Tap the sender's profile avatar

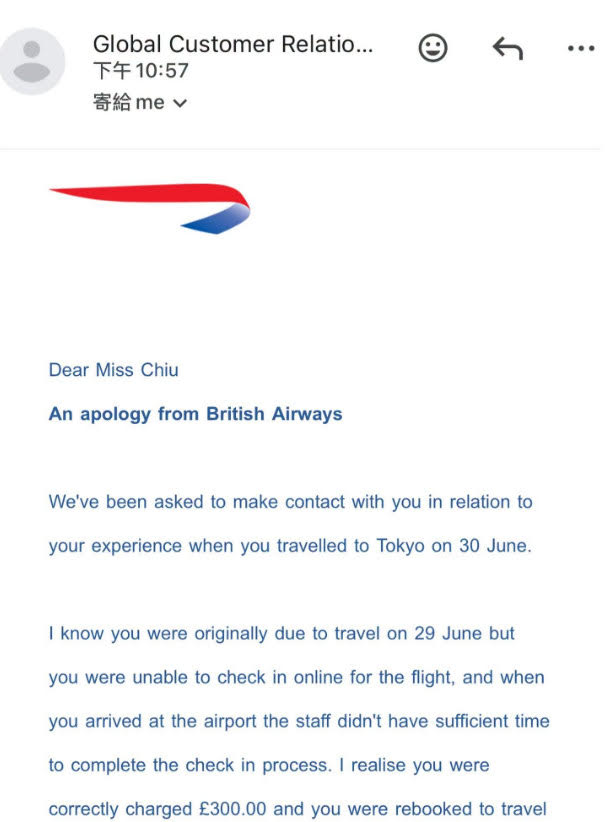31,61
